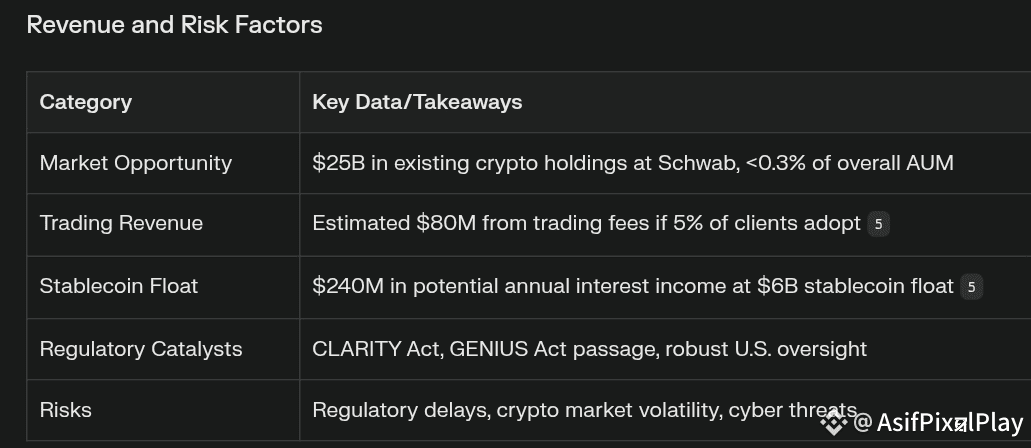The height and width of the screenshot is (448, 1031).
Task: Click the word Schwab in Market Opportunity row
Action: [x=699, y=163]
